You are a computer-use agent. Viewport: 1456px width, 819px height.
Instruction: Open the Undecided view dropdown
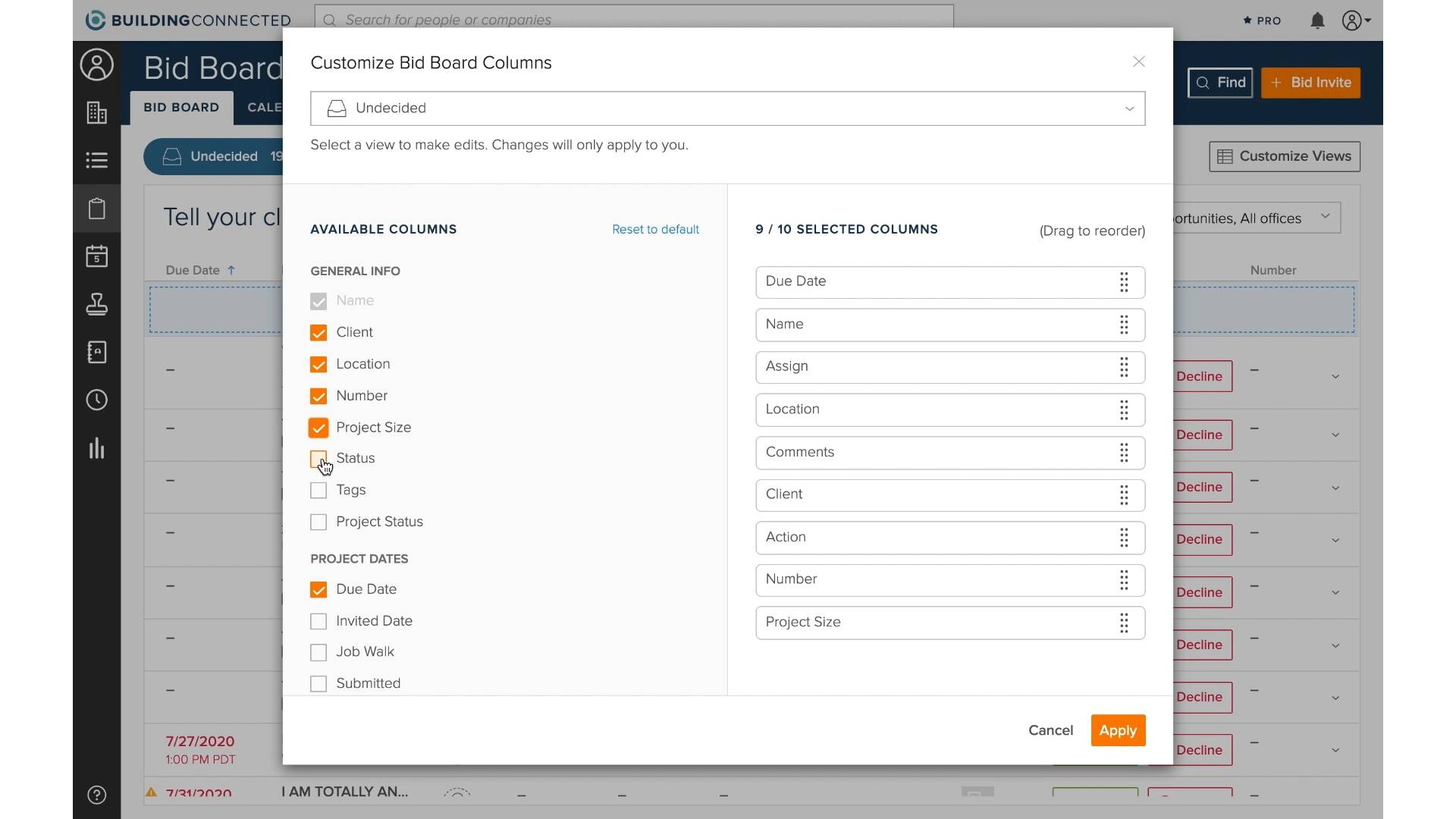coord(1129,108)
